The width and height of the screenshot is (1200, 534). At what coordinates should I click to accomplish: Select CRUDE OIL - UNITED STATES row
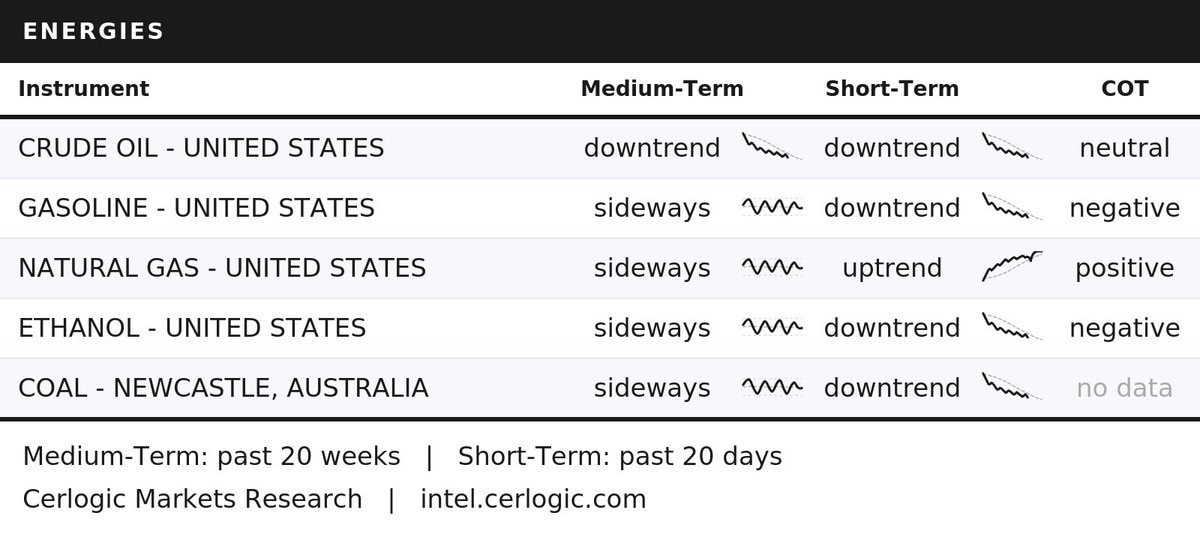[x=600, y=148]
